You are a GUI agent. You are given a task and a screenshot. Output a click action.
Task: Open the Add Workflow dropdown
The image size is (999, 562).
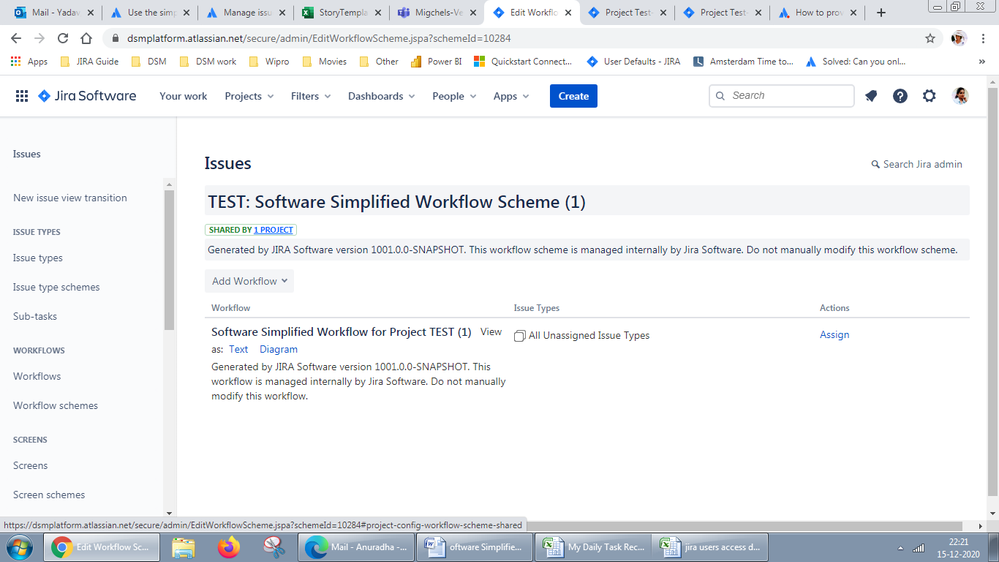click(x=249, y=281)
